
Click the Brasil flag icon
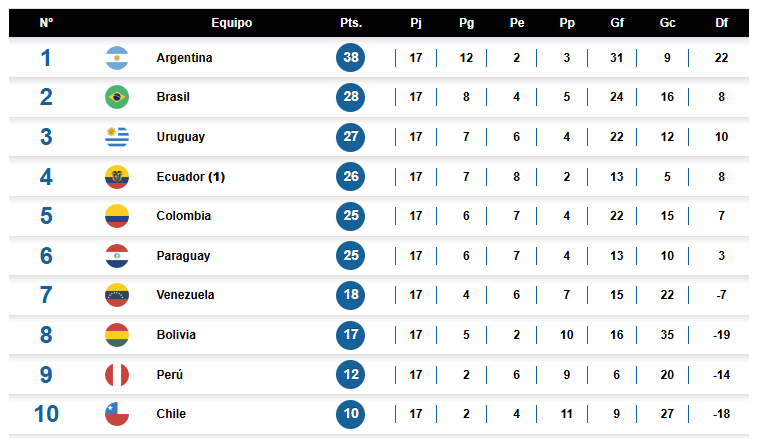pyautogui.click(x=117, y=97)
